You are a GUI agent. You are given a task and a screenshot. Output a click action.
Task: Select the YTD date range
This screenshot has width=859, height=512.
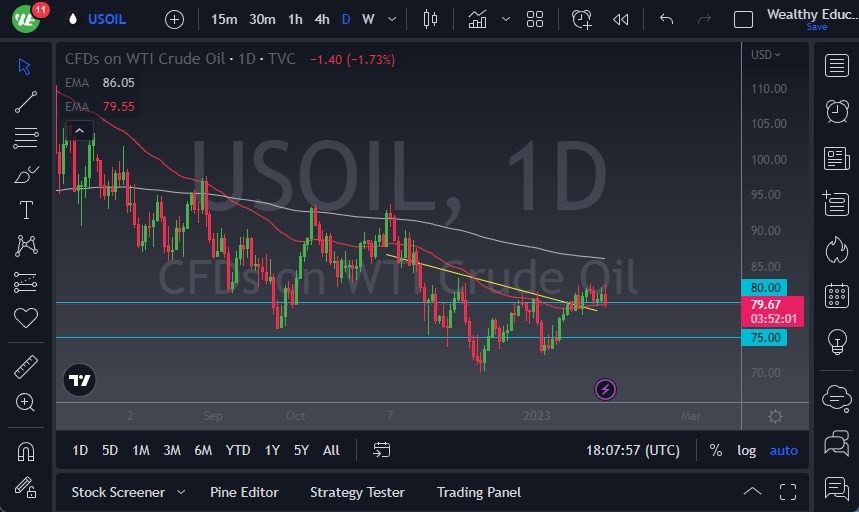pos(238,450)
